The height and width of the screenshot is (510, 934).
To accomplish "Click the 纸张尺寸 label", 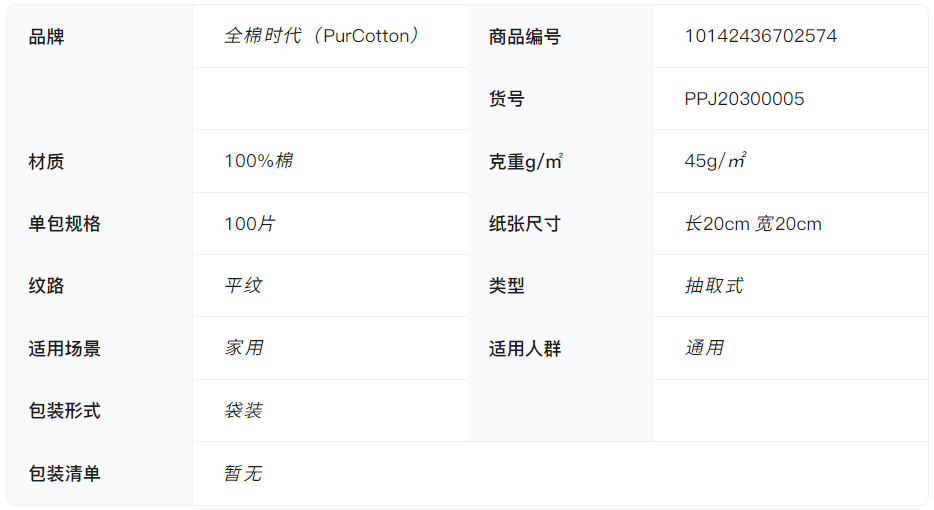I will (x=525, y=224).
